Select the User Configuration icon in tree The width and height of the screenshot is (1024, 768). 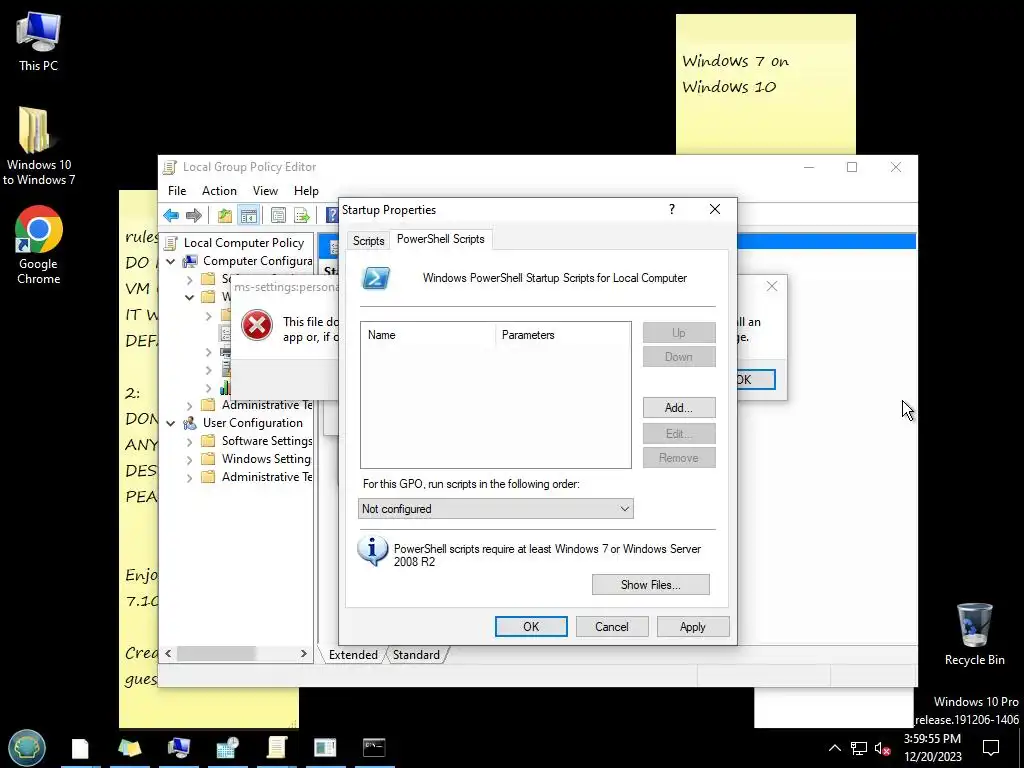(190, 423)
